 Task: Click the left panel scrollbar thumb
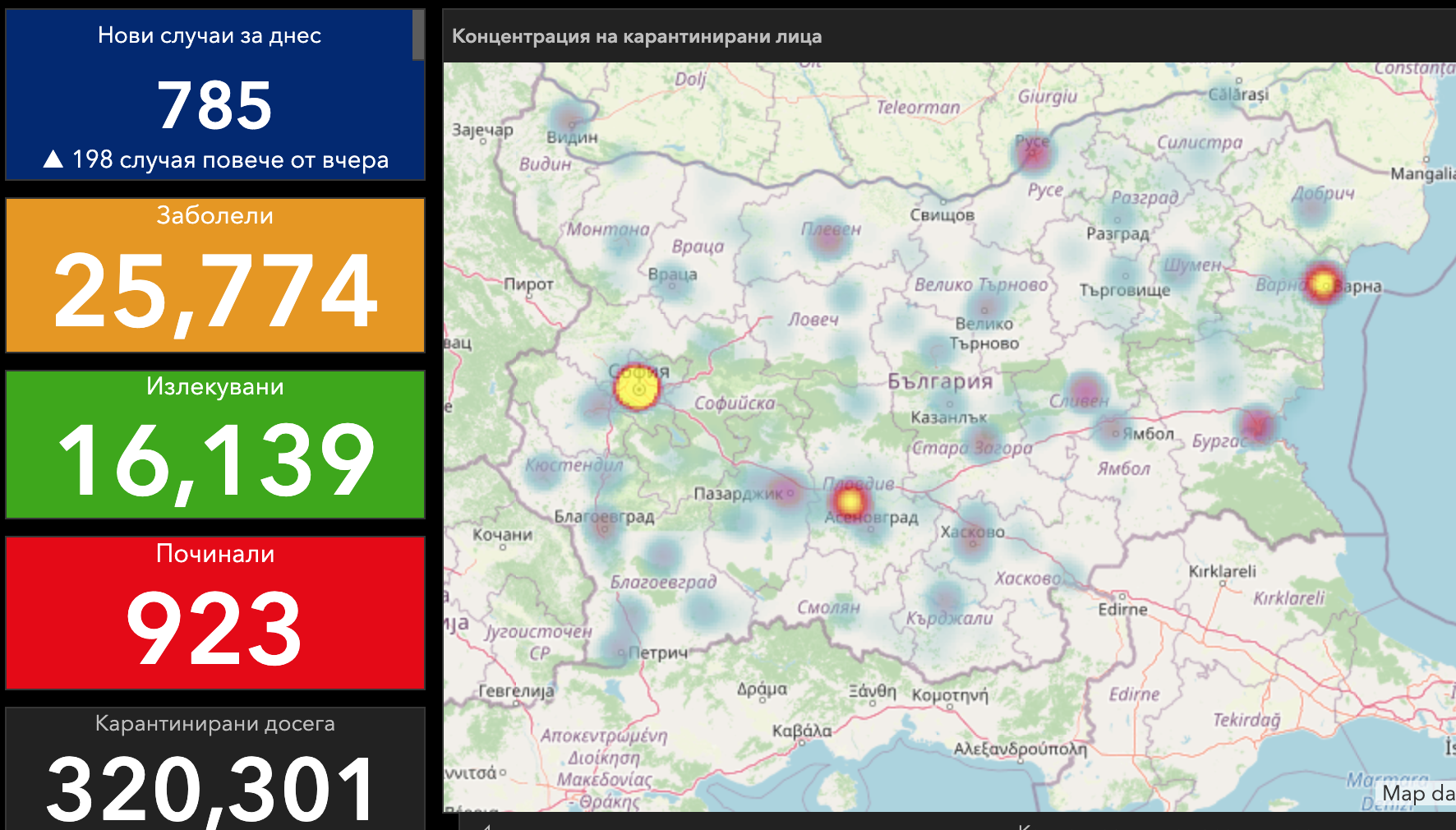click(x=418, y=35)
